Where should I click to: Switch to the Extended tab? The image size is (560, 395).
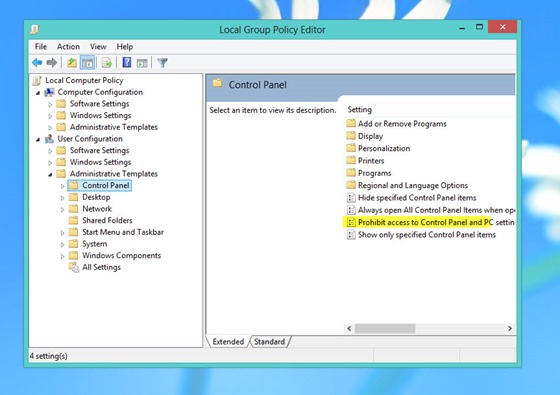[228, 341]
